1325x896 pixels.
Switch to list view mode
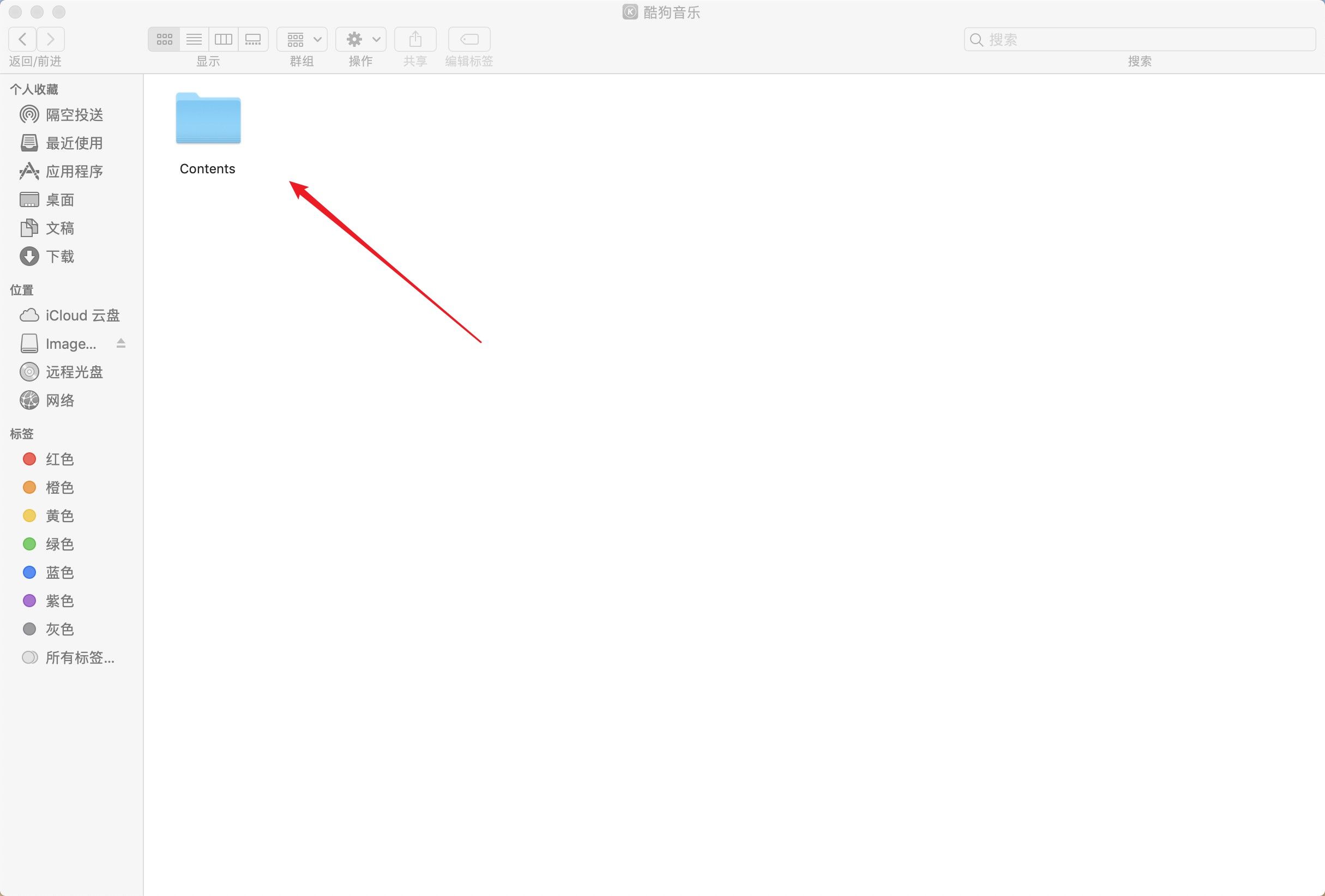point(193,39)
